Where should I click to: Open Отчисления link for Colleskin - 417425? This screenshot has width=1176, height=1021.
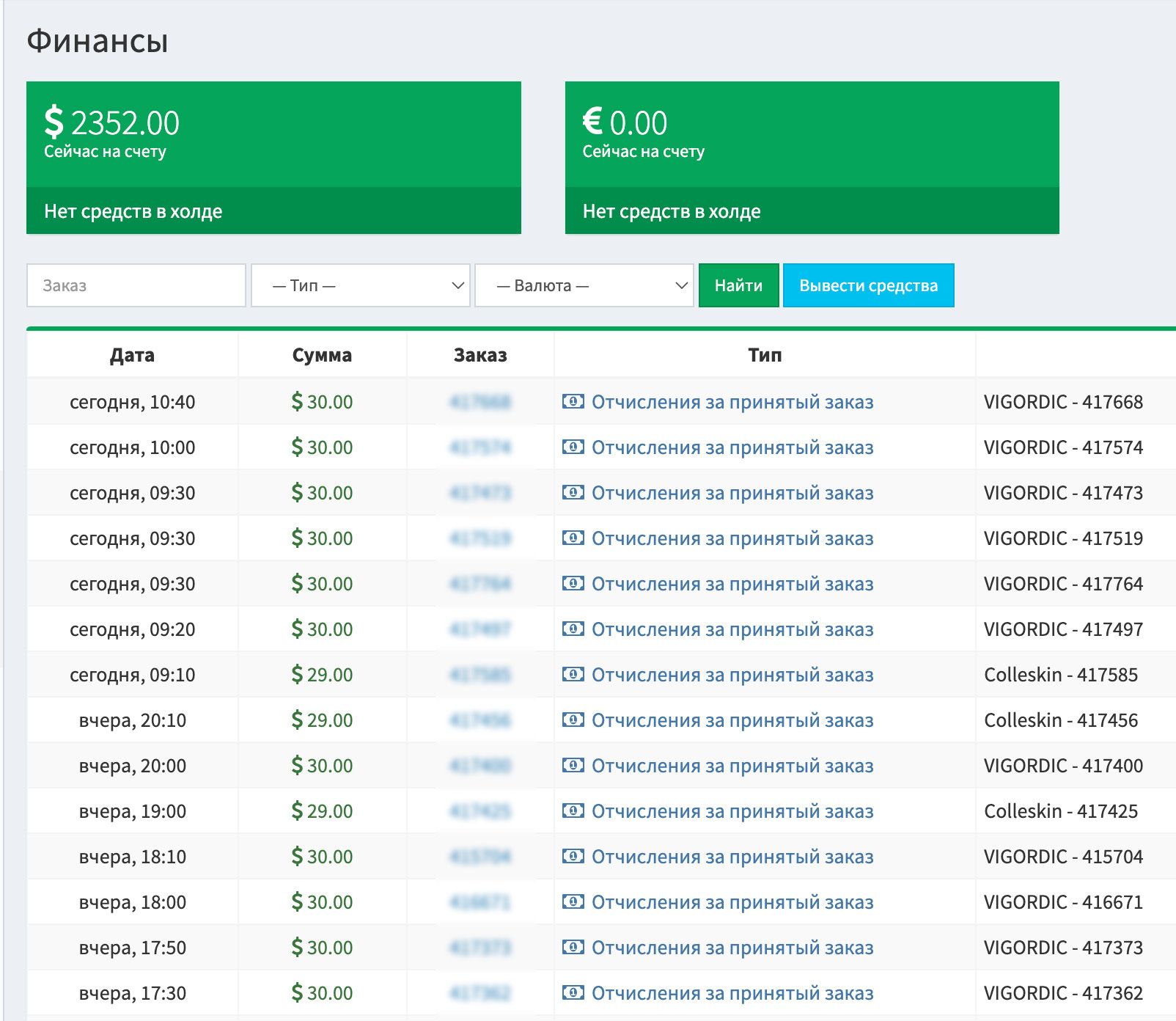(732, 811)
